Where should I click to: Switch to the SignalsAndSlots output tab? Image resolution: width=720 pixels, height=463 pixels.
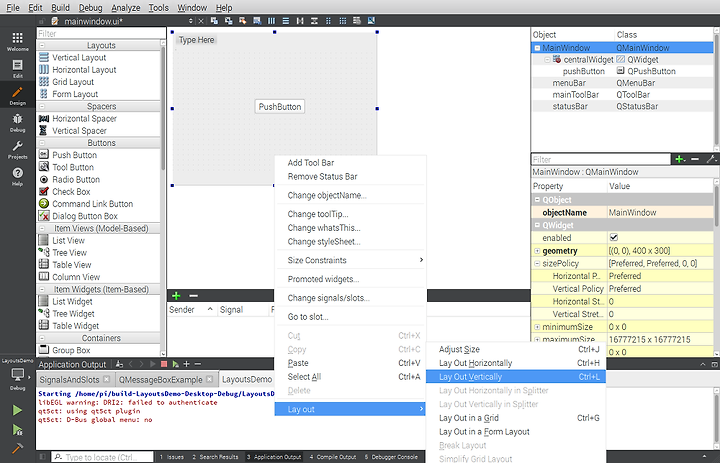[69, 380]
